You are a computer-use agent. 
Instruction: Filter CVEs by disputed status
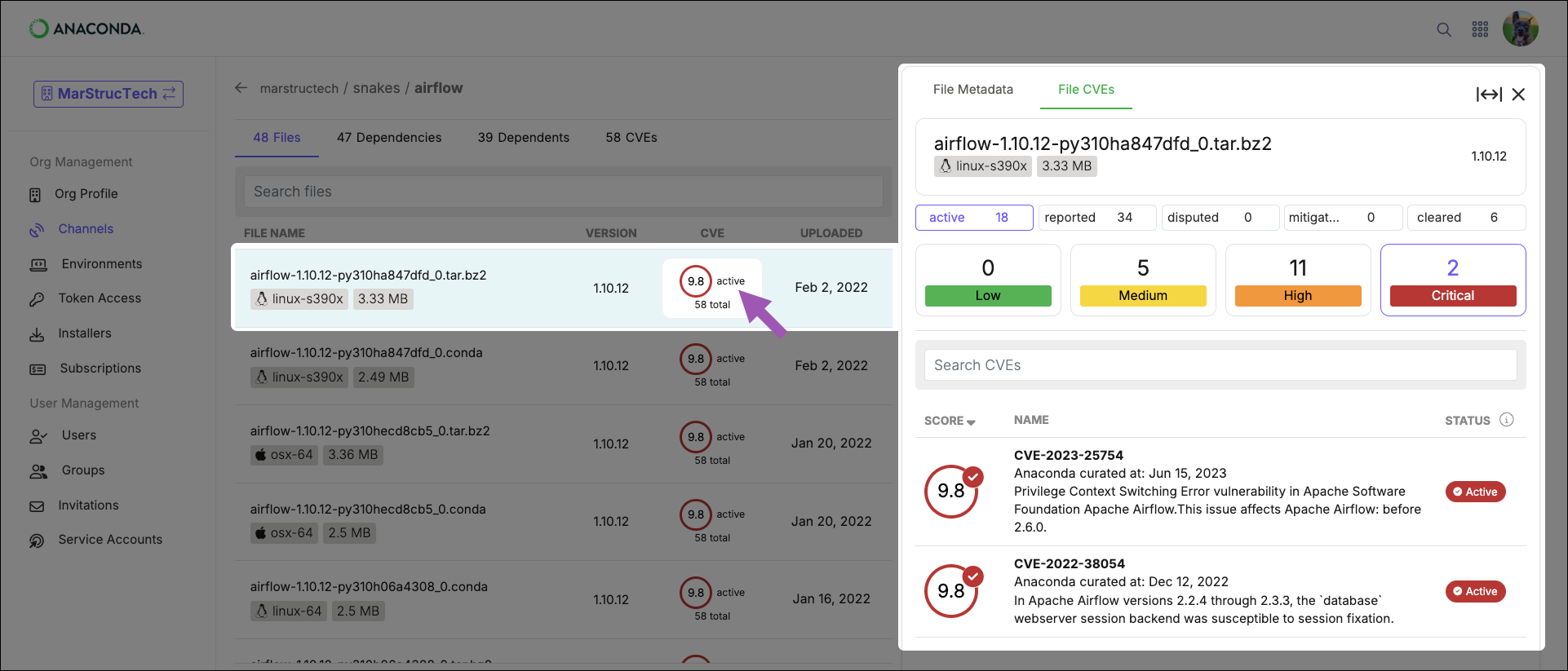[x=1220, y=218]
